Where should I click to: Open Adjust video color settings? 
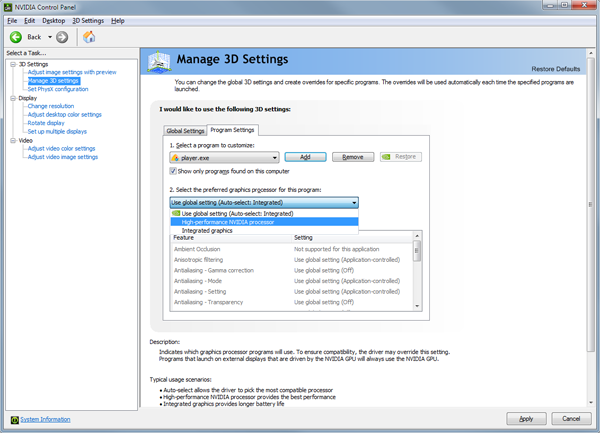tap(61, 148)
